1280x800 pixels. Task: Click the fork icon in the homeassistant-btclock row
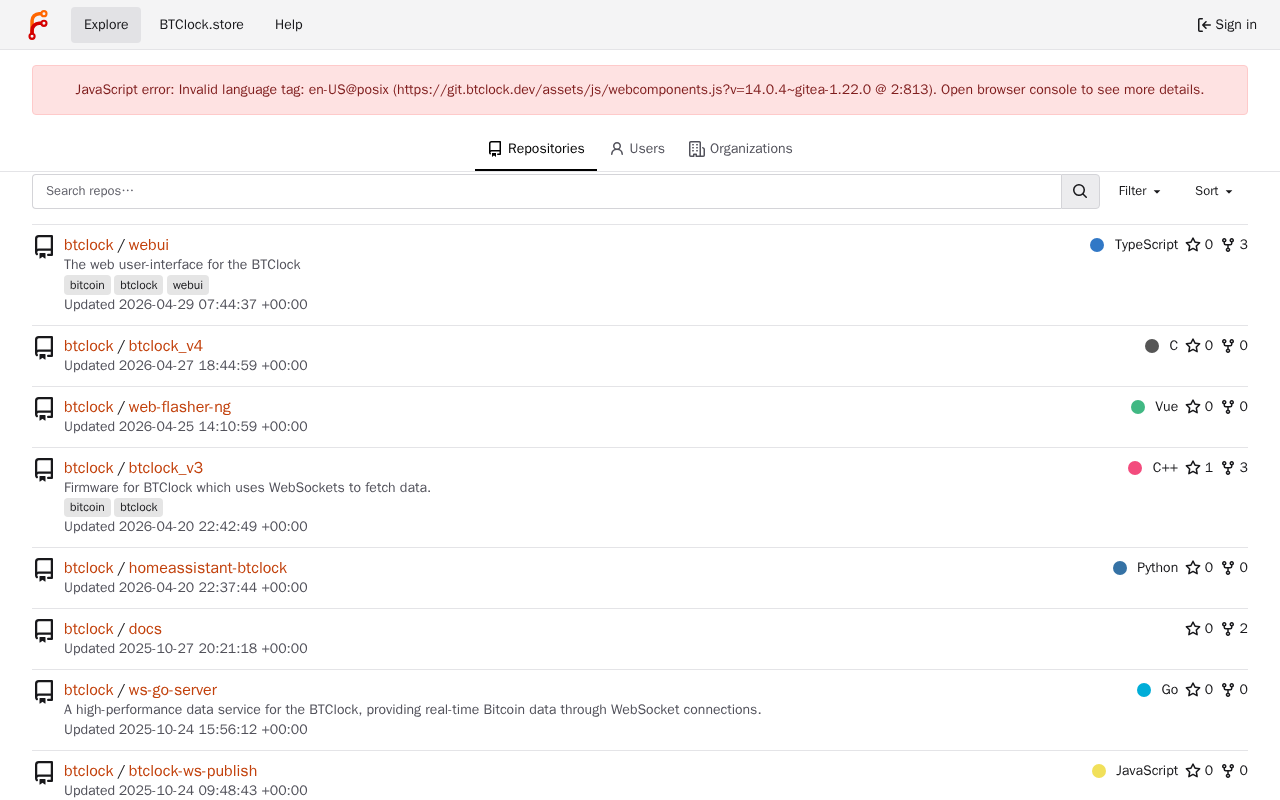tap(1228, 568)
